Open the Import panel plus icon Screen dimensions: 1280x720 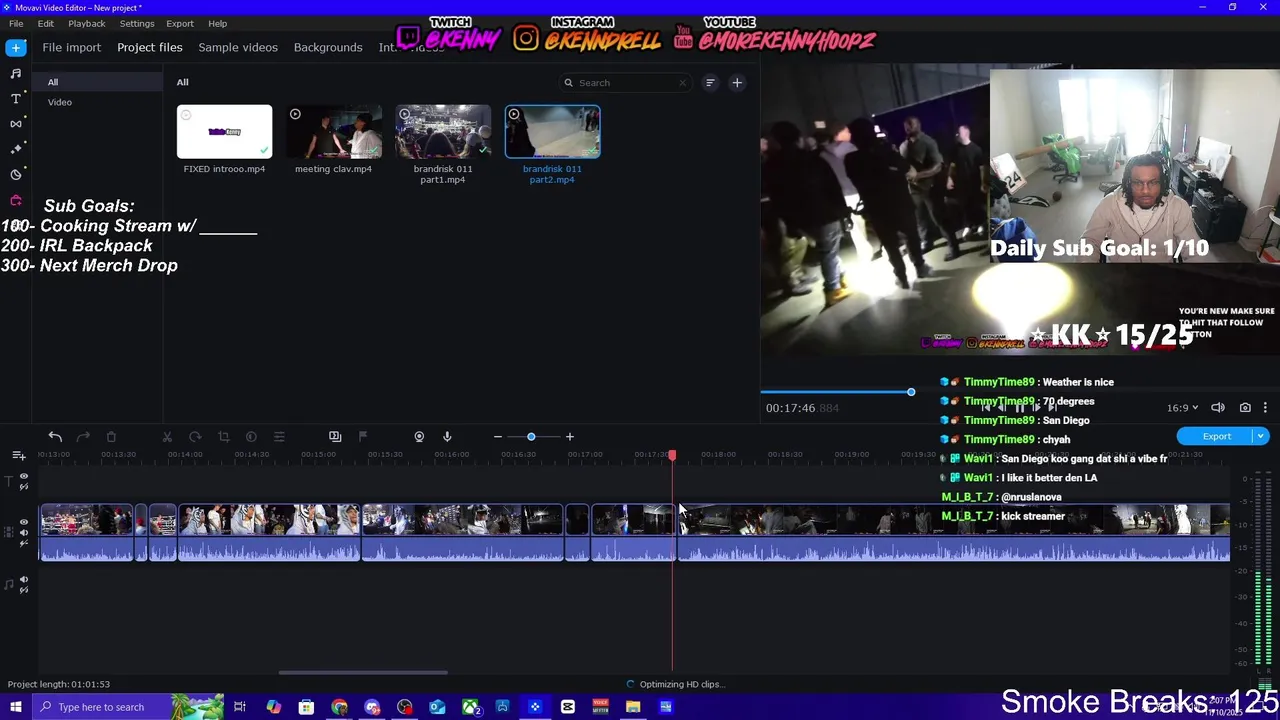[16, 47]
